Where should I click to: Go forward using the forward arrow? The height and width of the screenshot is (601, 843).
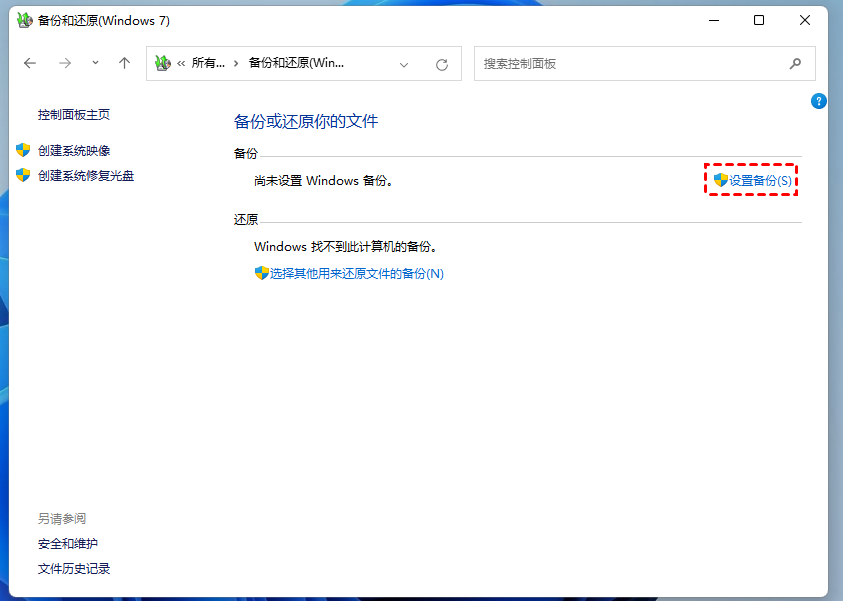(65, 63)
